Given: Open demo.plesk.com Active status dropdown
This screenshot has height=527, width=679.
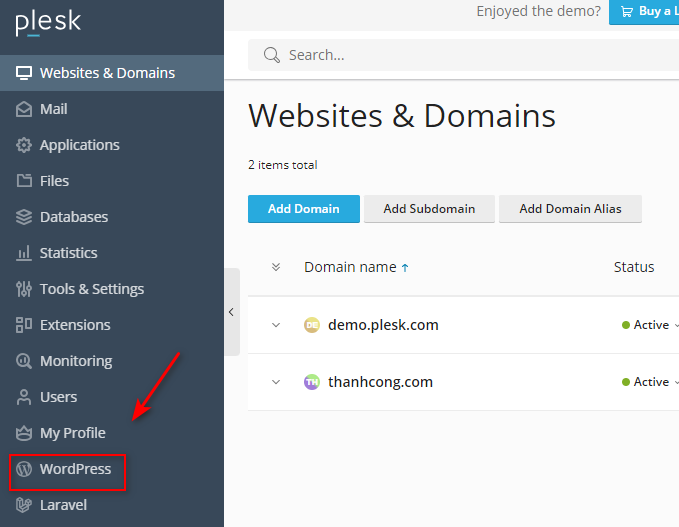Looking at the screenshot, I should pyautogui.click(x=650, y=325).
